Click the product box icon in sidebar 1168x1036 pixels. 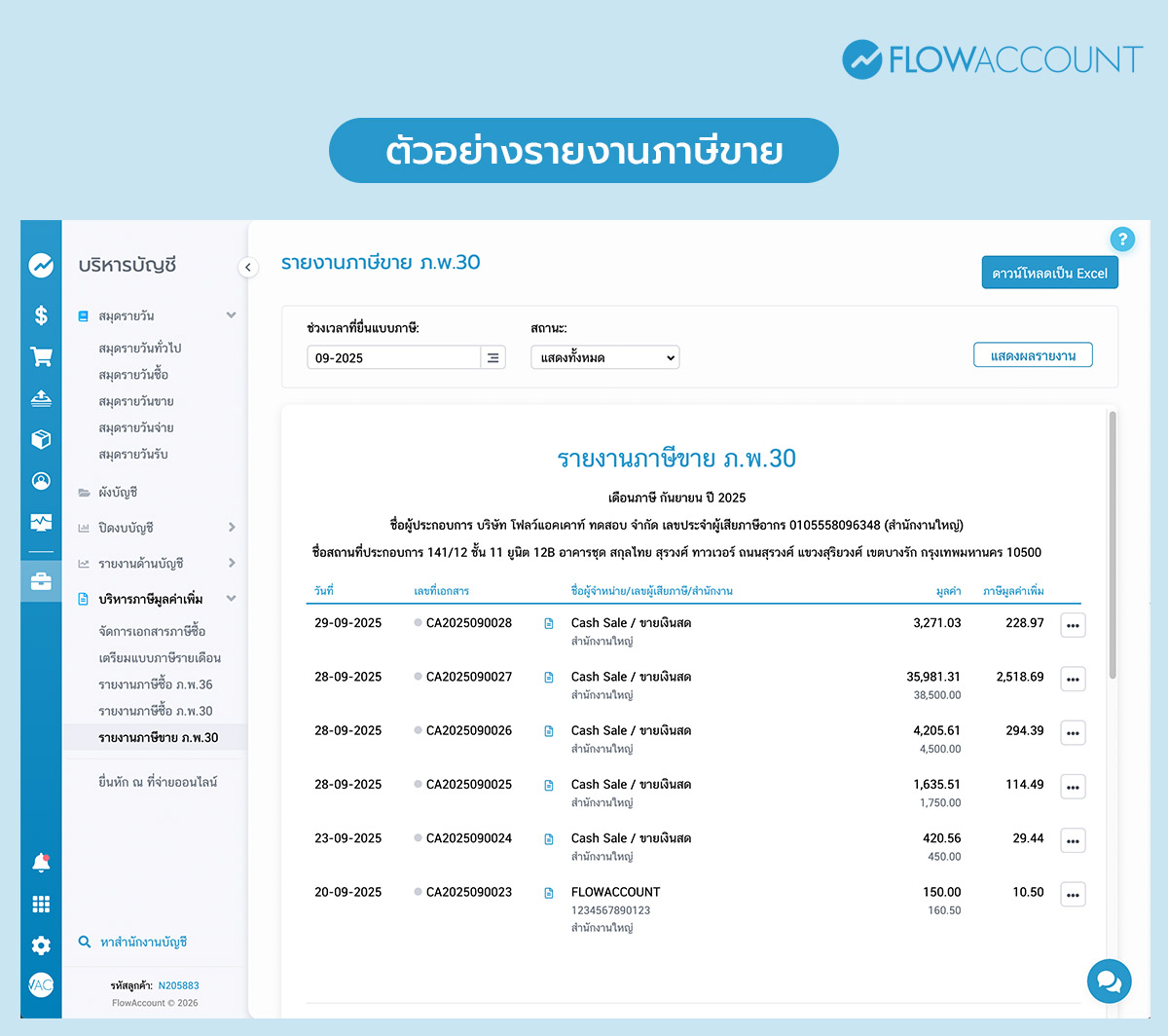(x=41, y=439)
